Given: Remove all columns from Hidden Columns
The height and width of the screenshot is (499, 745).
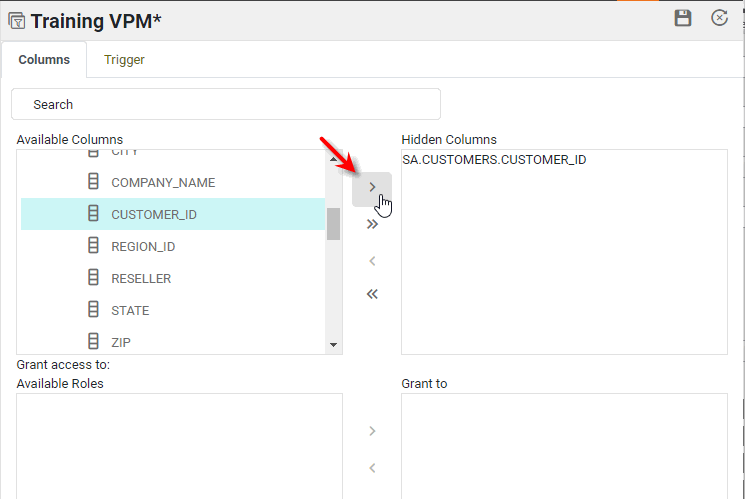Looking at the screenshot, I should click(372, 294).
